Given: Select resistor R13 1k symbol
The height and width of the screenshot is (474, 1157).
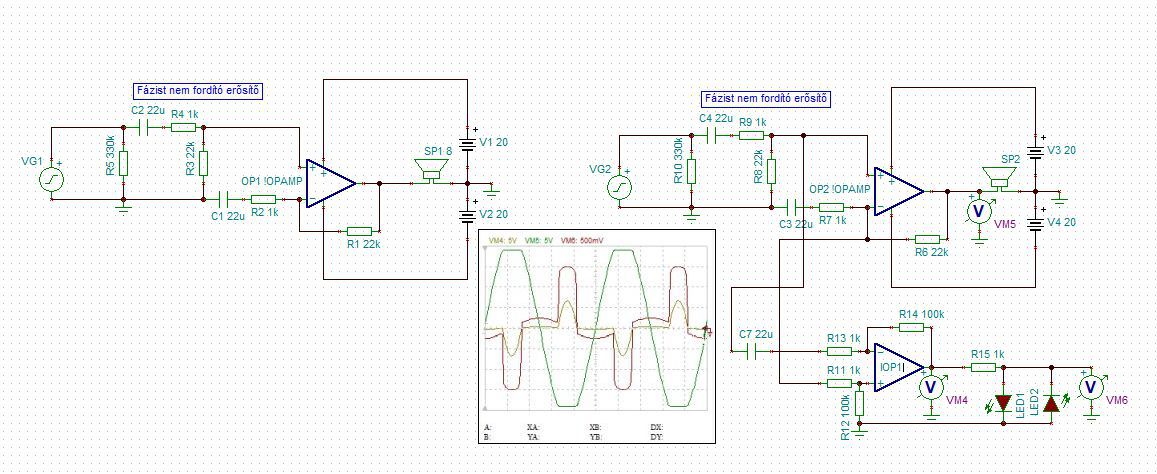Looking at the screenshot, I should point(840,351).
